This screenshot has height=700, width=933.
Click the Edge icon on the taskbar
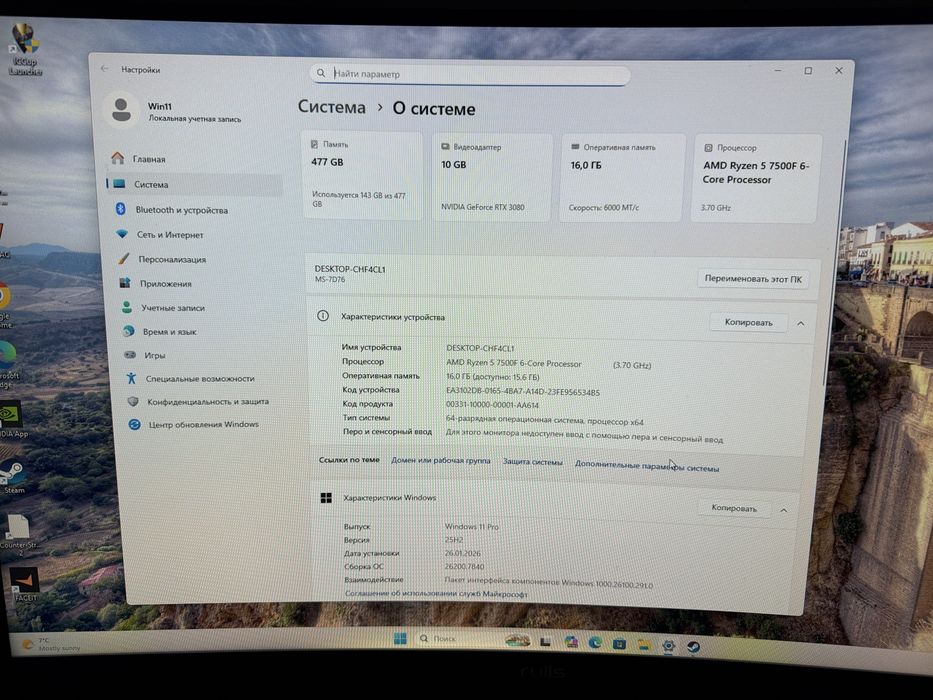click(594, 642)
